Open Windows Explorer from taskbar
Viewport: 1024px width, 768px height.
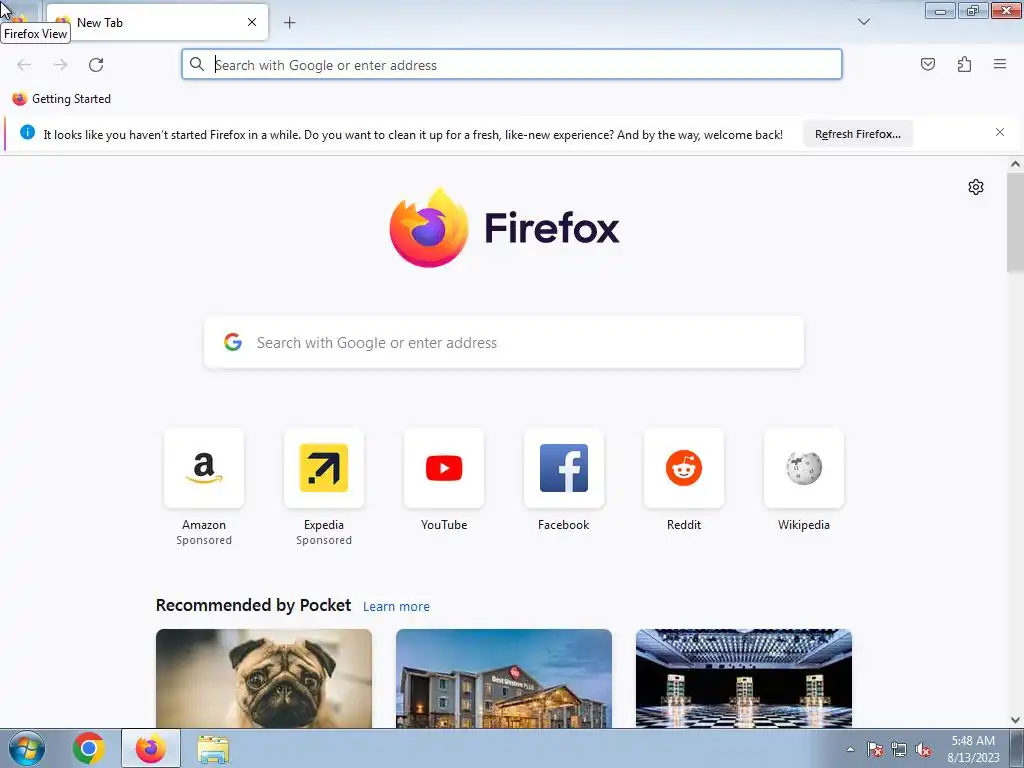[x=213, y=750]
